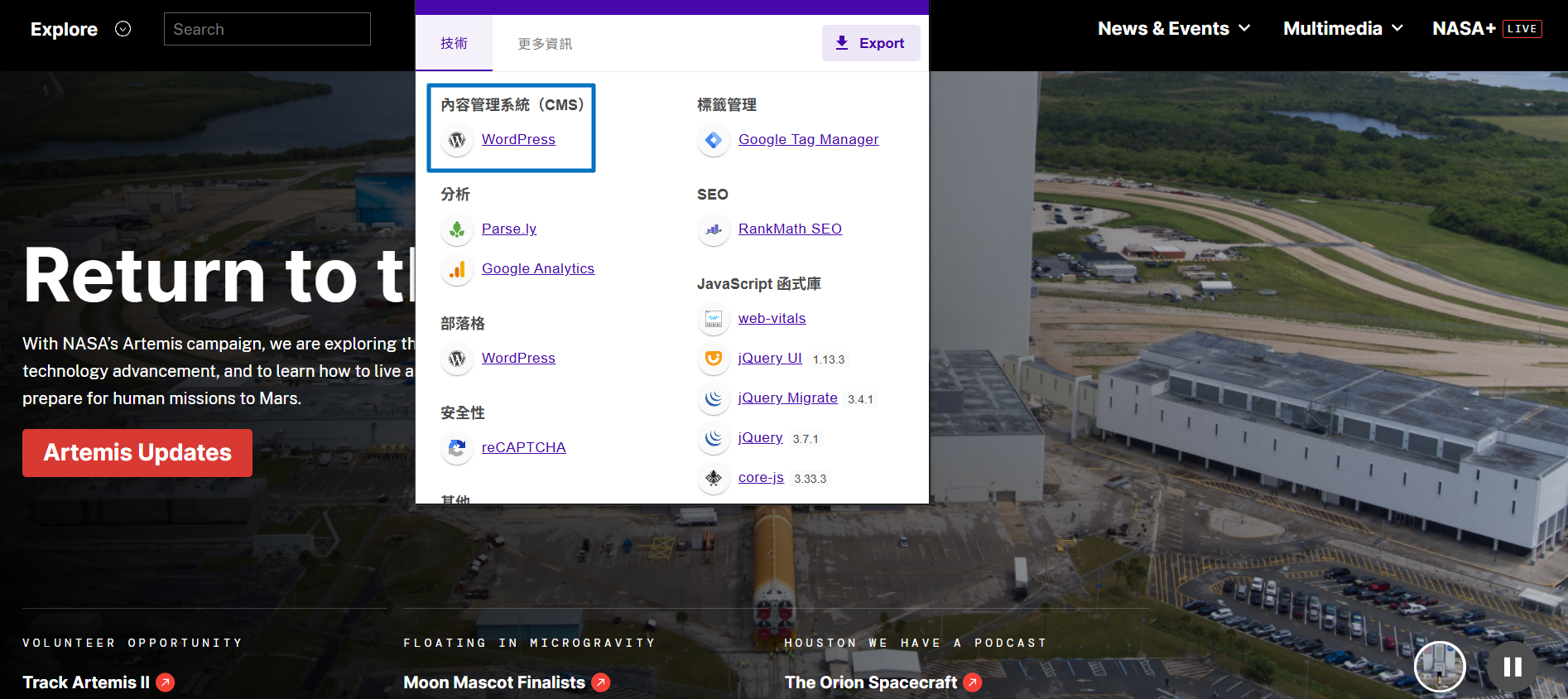Switch to the 技術 tab
The width and height of the screenshot is (1568, 699).
(454, 43)
